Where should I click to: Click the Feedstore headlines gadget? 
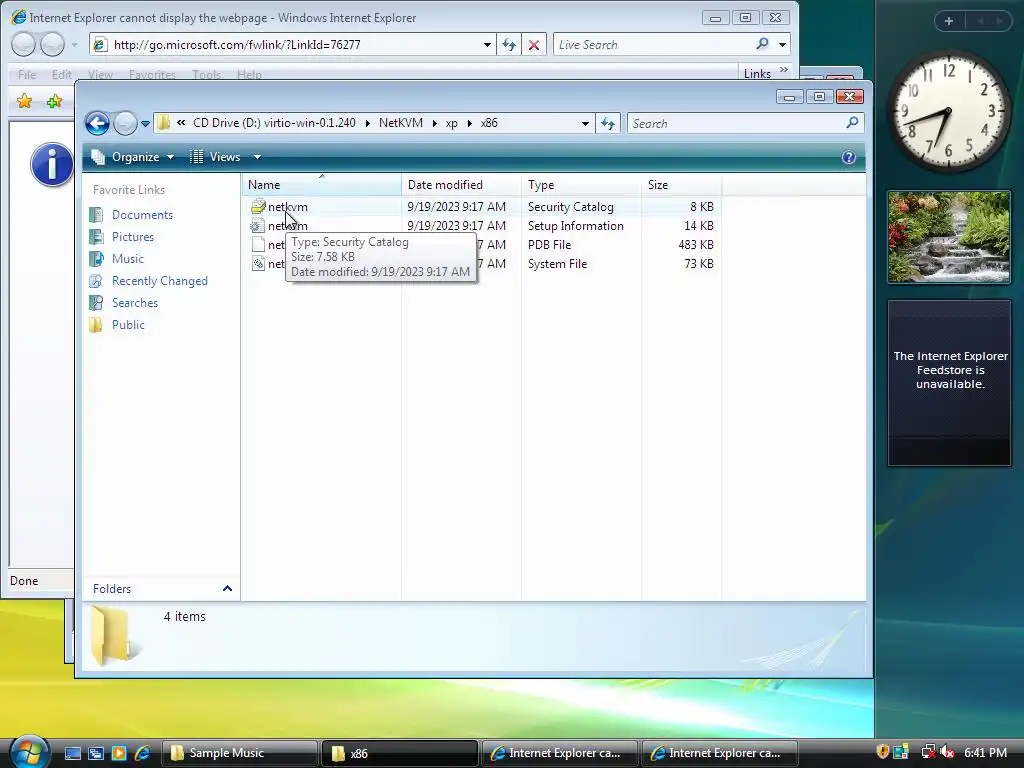tap(950, 383)
